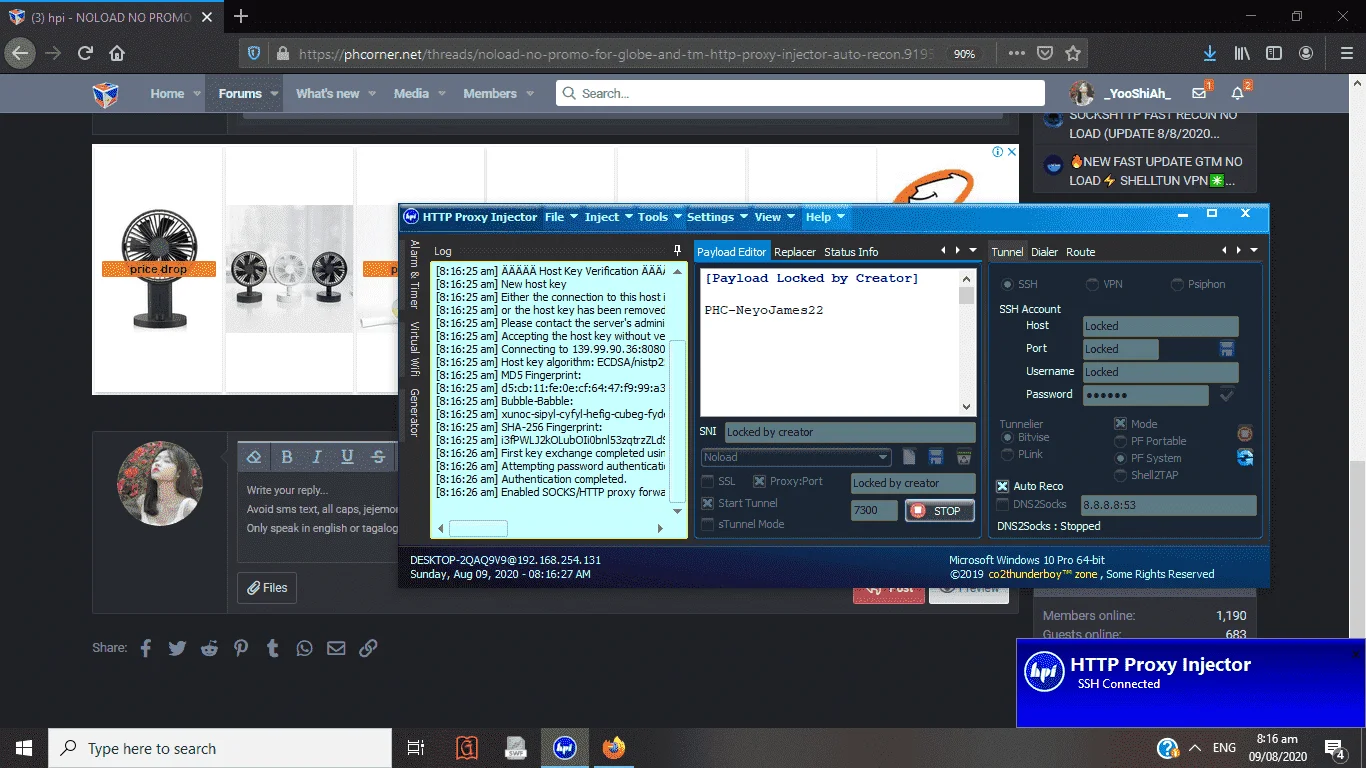
Task: Switch to the Status Info tab
Action: [x=851, y=252]
